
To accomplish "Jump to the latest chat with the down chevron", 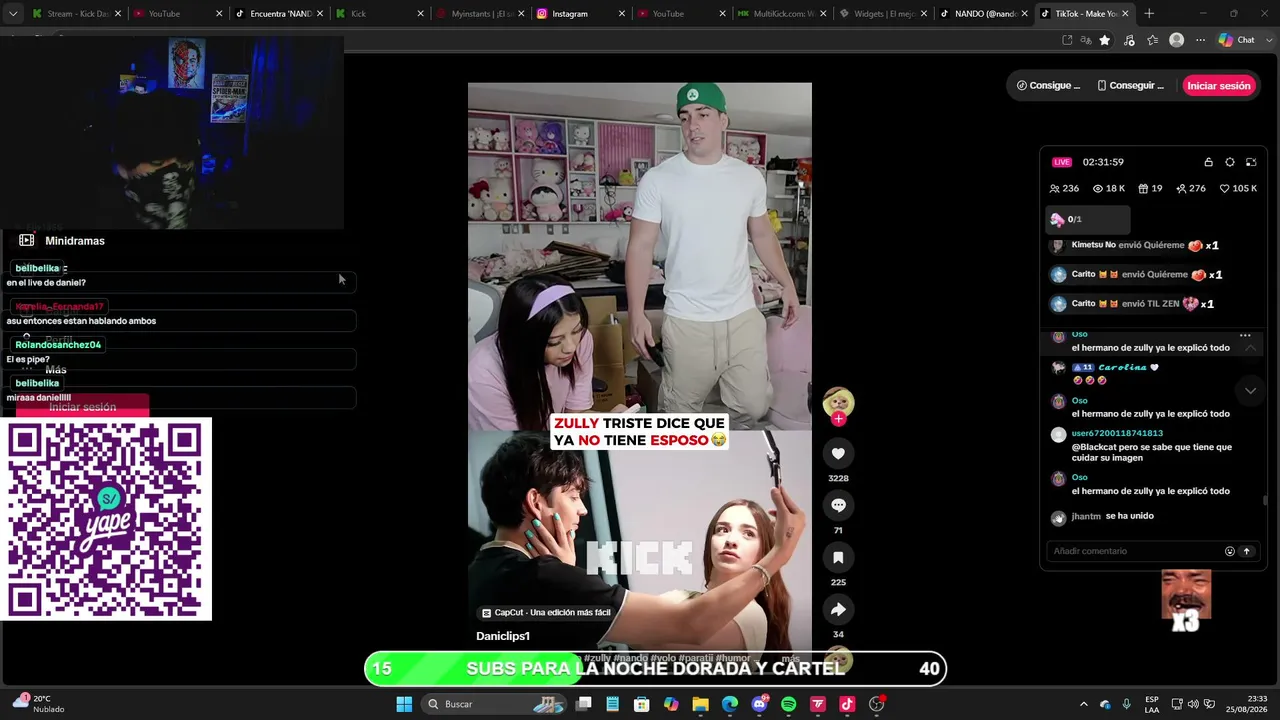I will (1250, 390).
